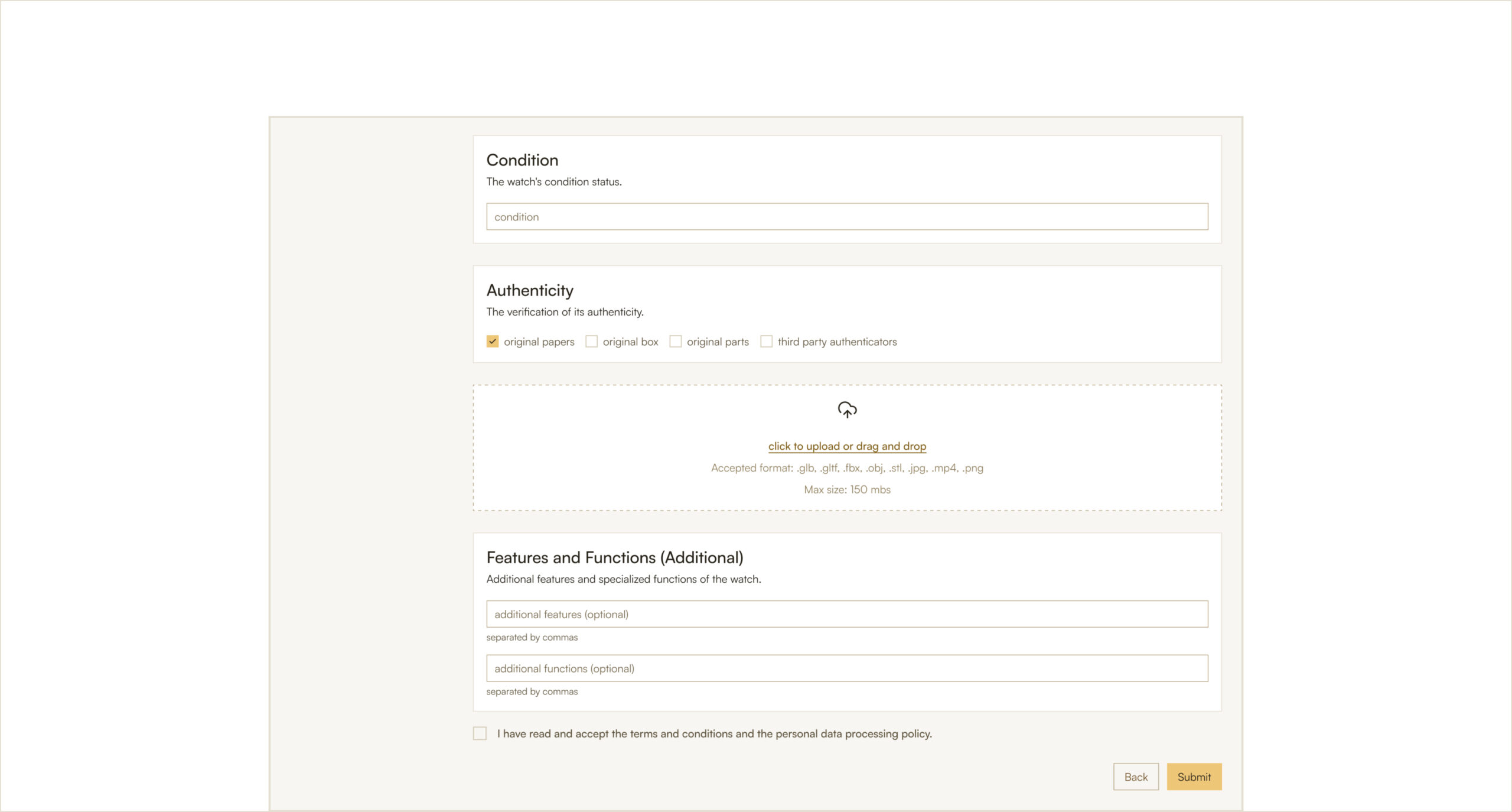This screenshot has width=1512, height=812.
Task: Click the original box label text
Action: pos(630,342)
